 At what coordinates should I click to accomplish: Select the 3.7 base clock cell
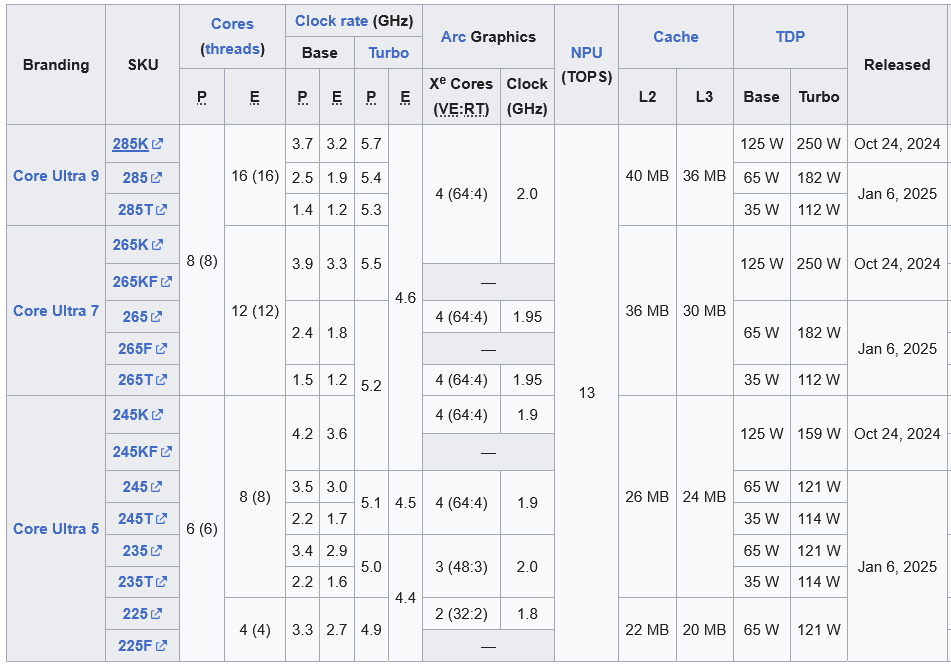point(302,144)
